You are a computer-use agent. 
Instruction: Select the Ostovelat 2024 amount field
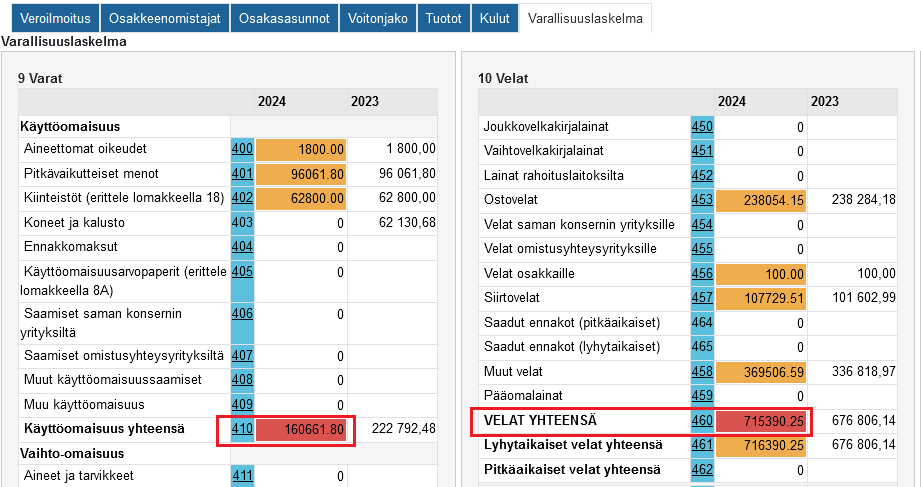click(x=762, y=200)
